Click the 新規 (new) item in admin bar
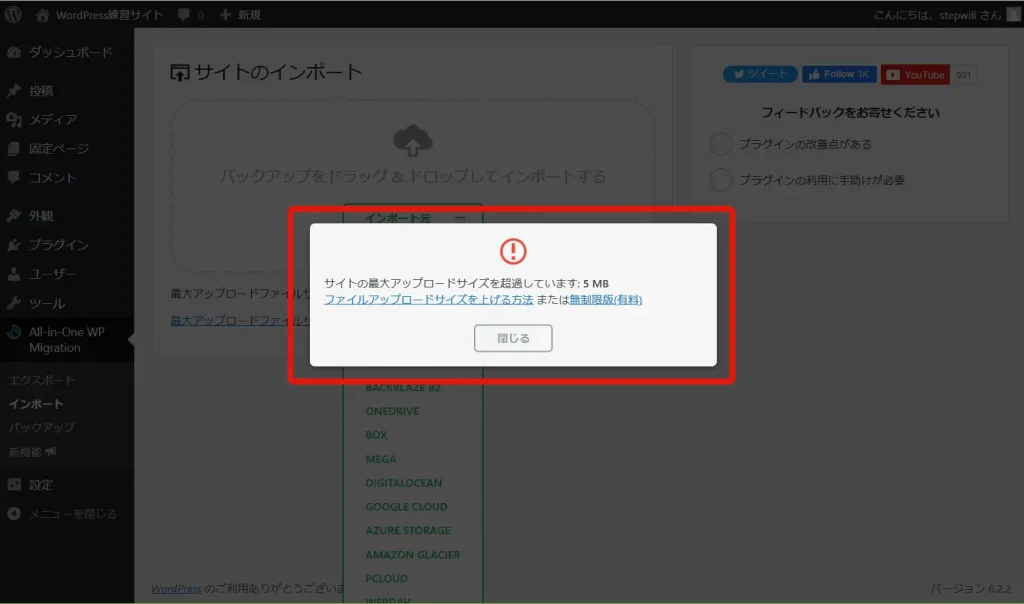The height and width of the screenshot is (604, 1024). point(240,14)
